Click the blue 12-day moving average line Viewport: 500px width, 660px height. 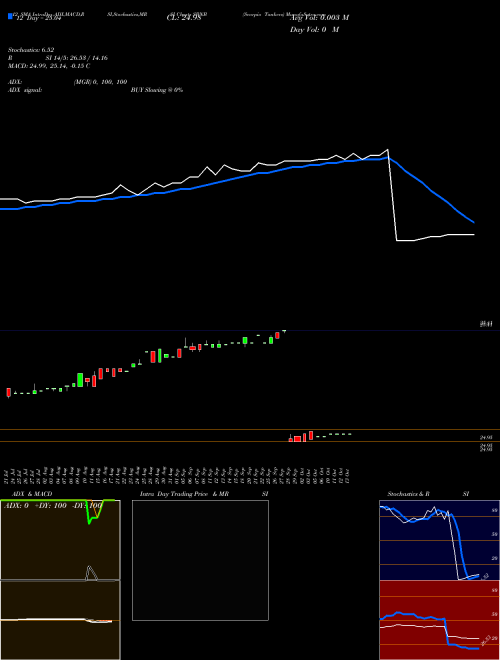(x=236, y=178)
